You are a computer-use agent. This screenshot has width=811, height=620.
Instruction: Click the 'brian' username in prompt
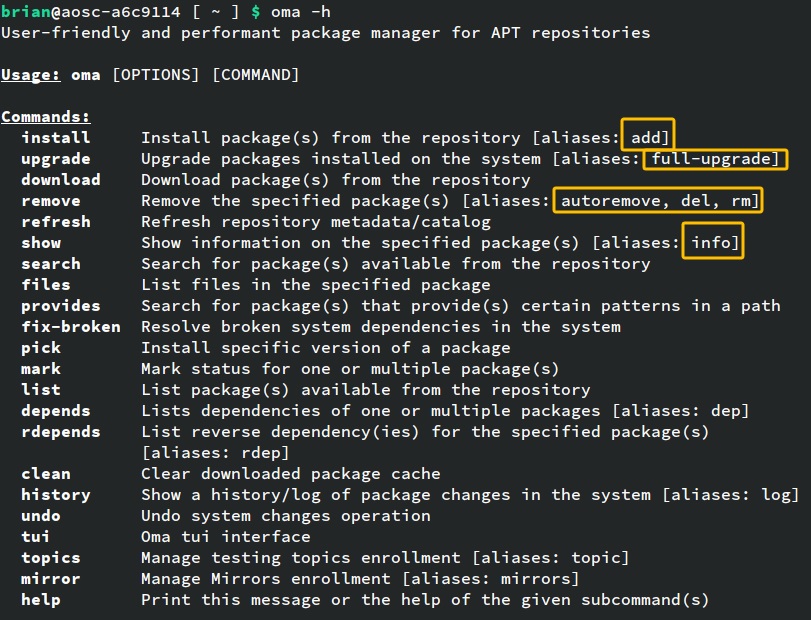[x=25, y=11]
